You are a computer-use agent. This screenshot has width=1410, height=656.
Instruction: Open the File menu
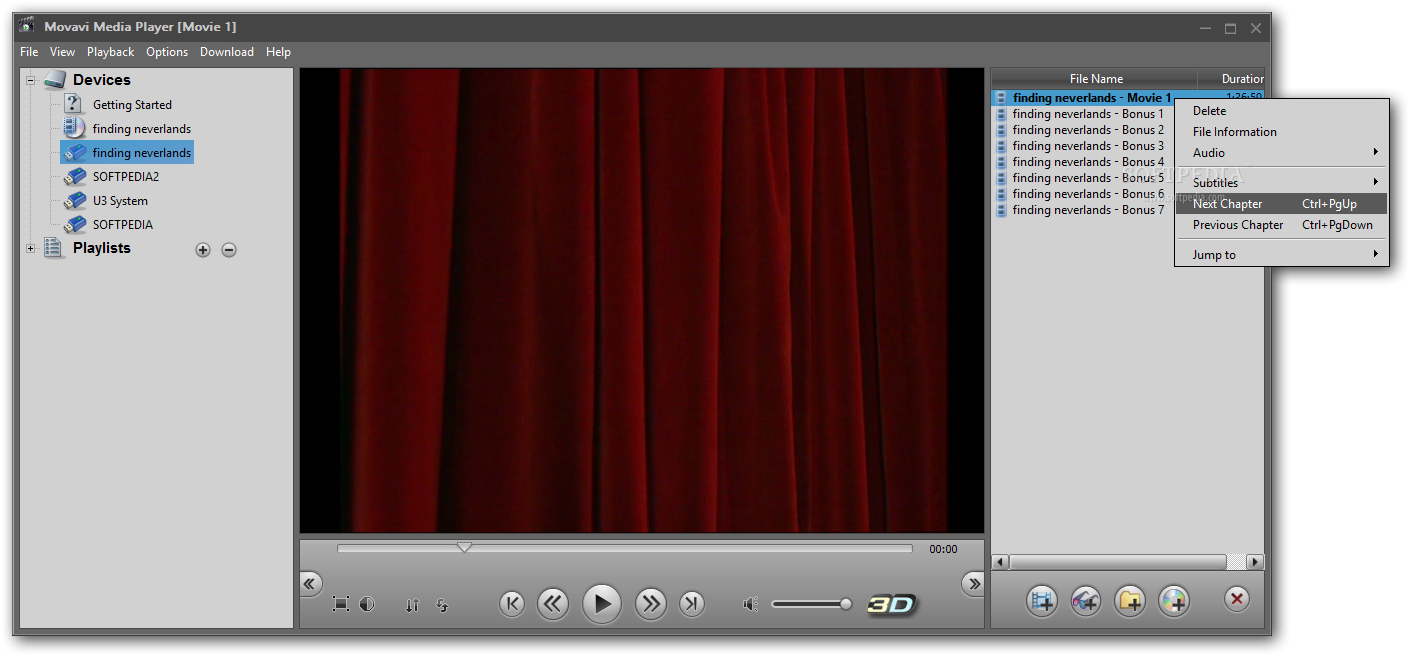29,52
